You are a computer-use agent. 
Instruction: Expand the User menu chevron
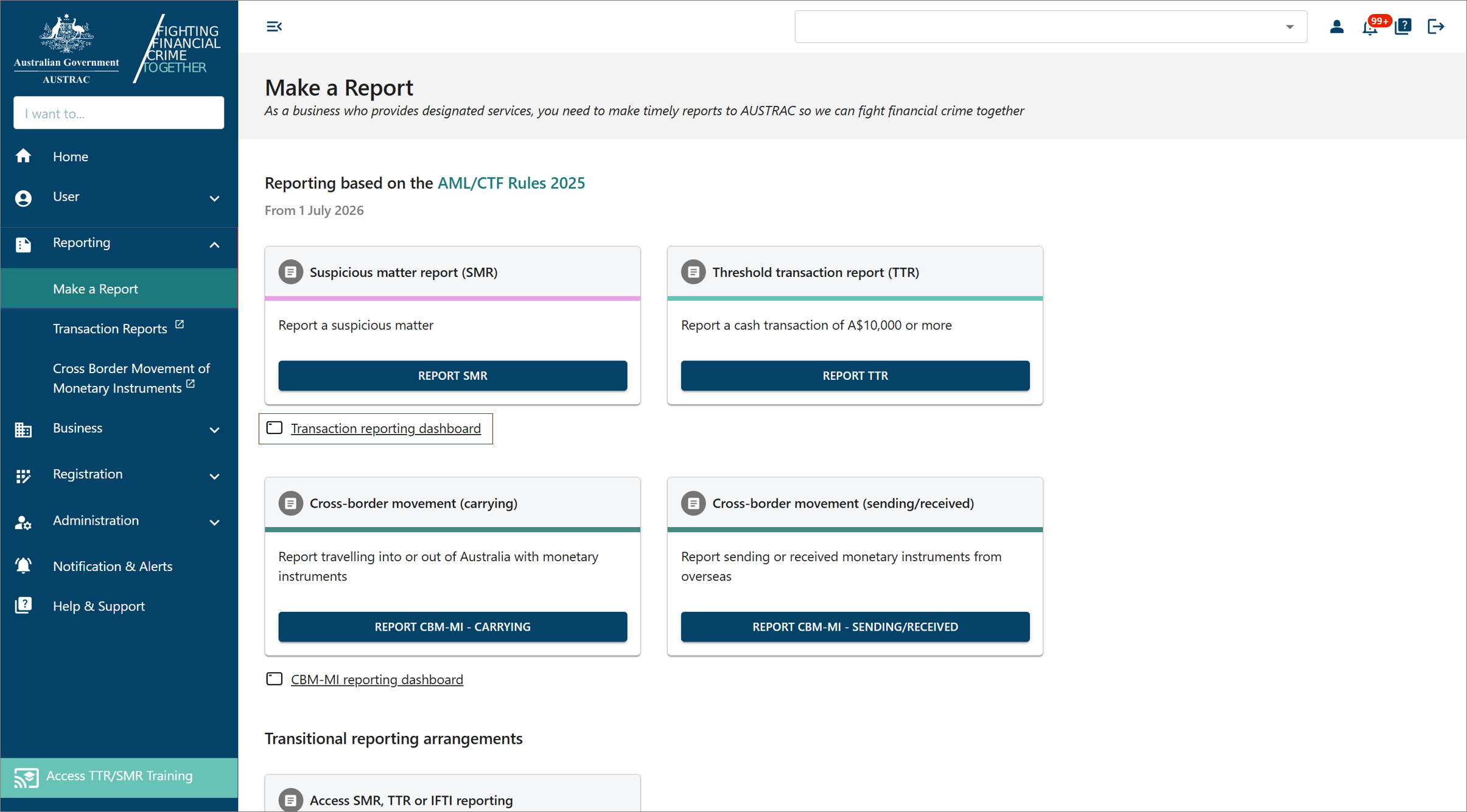[214, 198]
